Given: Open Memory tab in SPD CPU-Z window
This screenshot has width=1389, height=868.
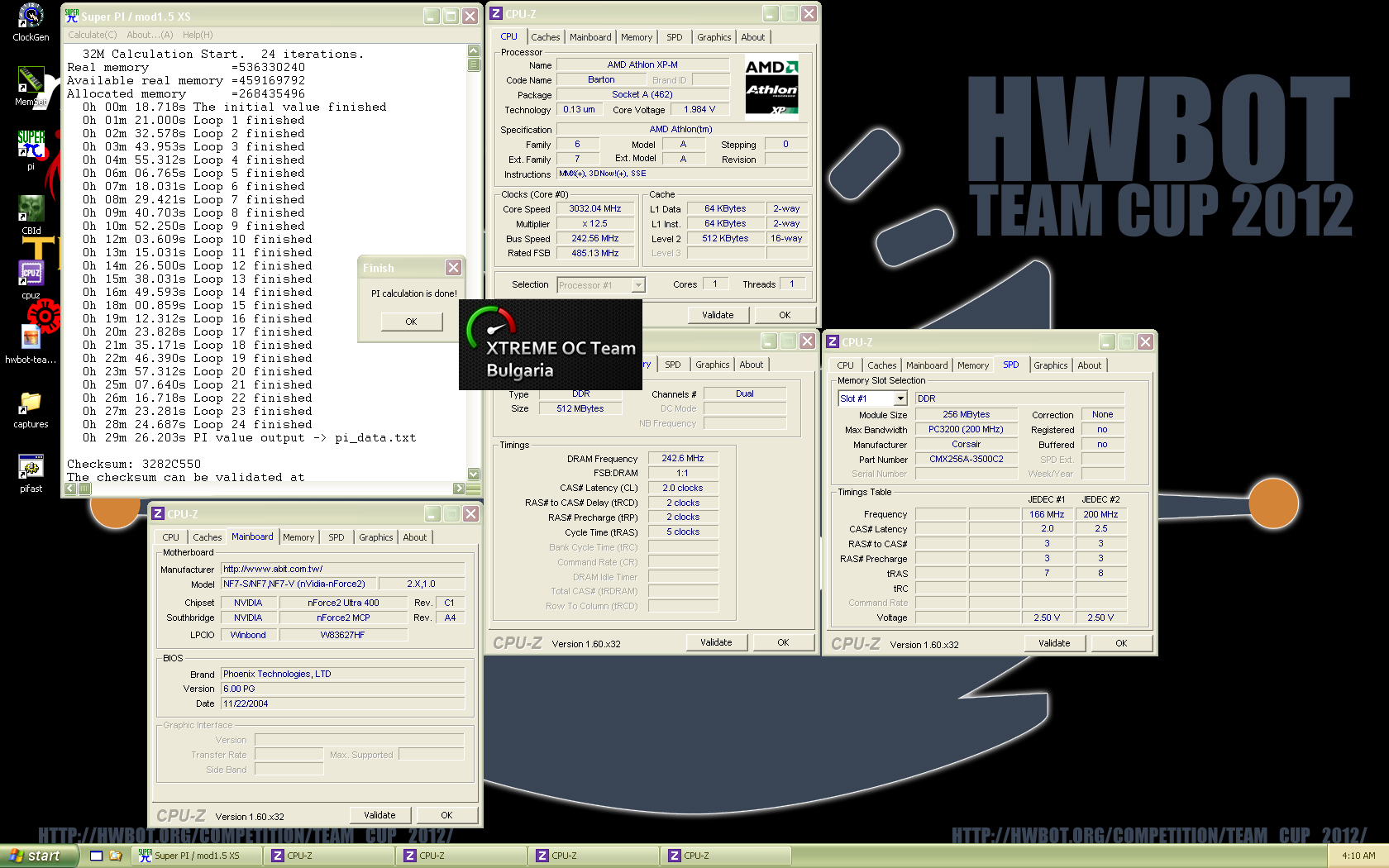Looking at the screenshot, I should point(973,365).
